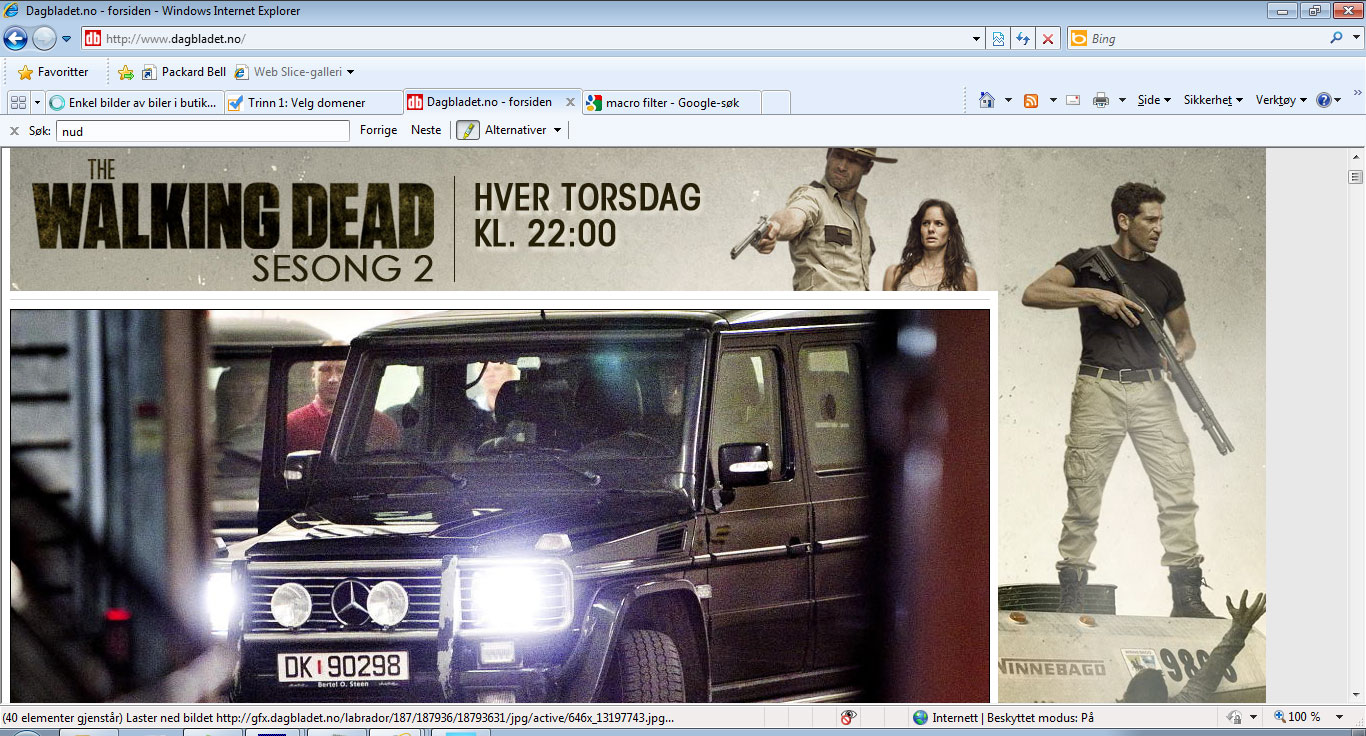This screenshot has height=736, width=1366.
Task: Open the Verktøy menu
Action: pyautogui.click(x=1281, y=100)
